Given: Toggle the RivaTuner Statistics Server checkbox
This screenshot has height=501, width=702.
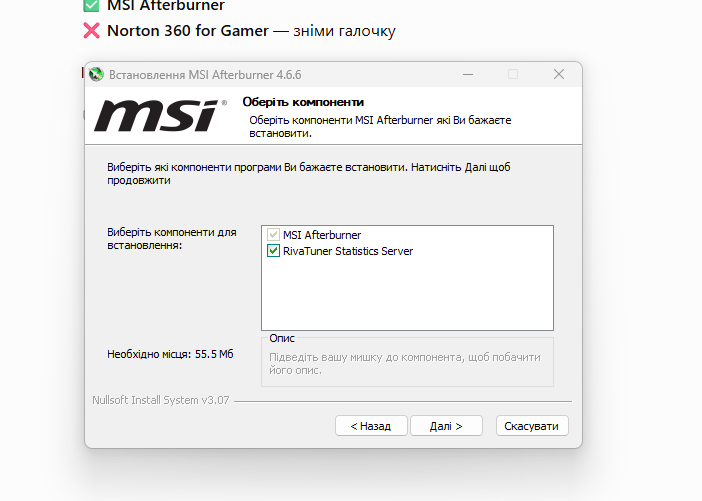Looking at the screenshot, I should coord(273,251).
